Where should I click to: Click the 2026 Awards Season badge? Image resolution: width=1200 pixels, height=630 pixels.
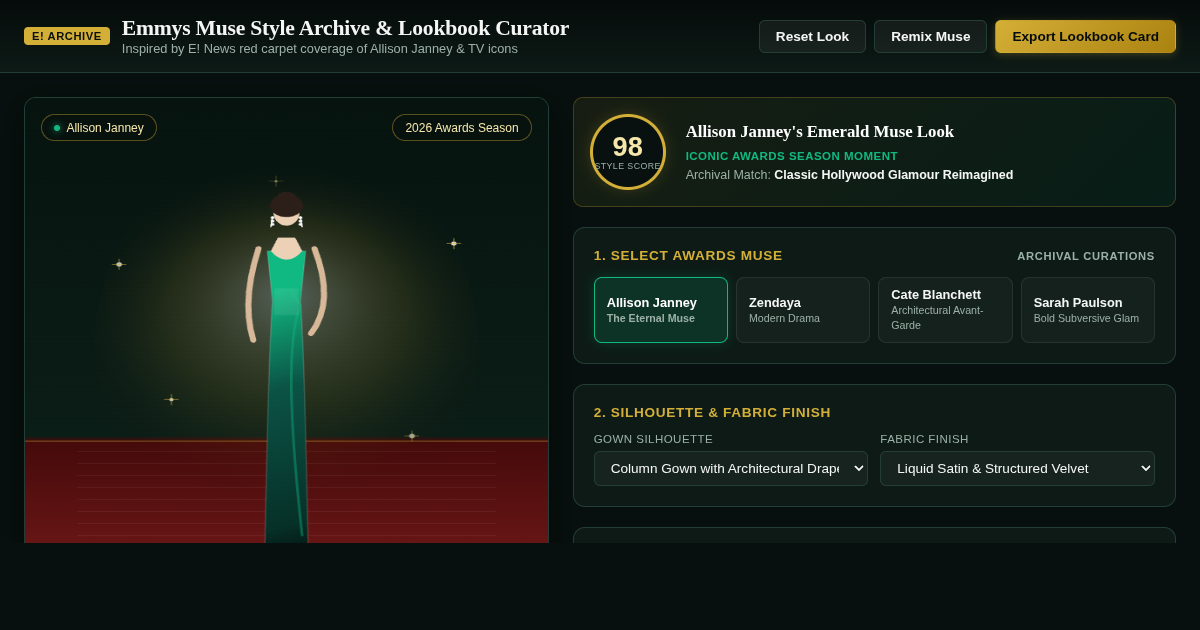462,128
